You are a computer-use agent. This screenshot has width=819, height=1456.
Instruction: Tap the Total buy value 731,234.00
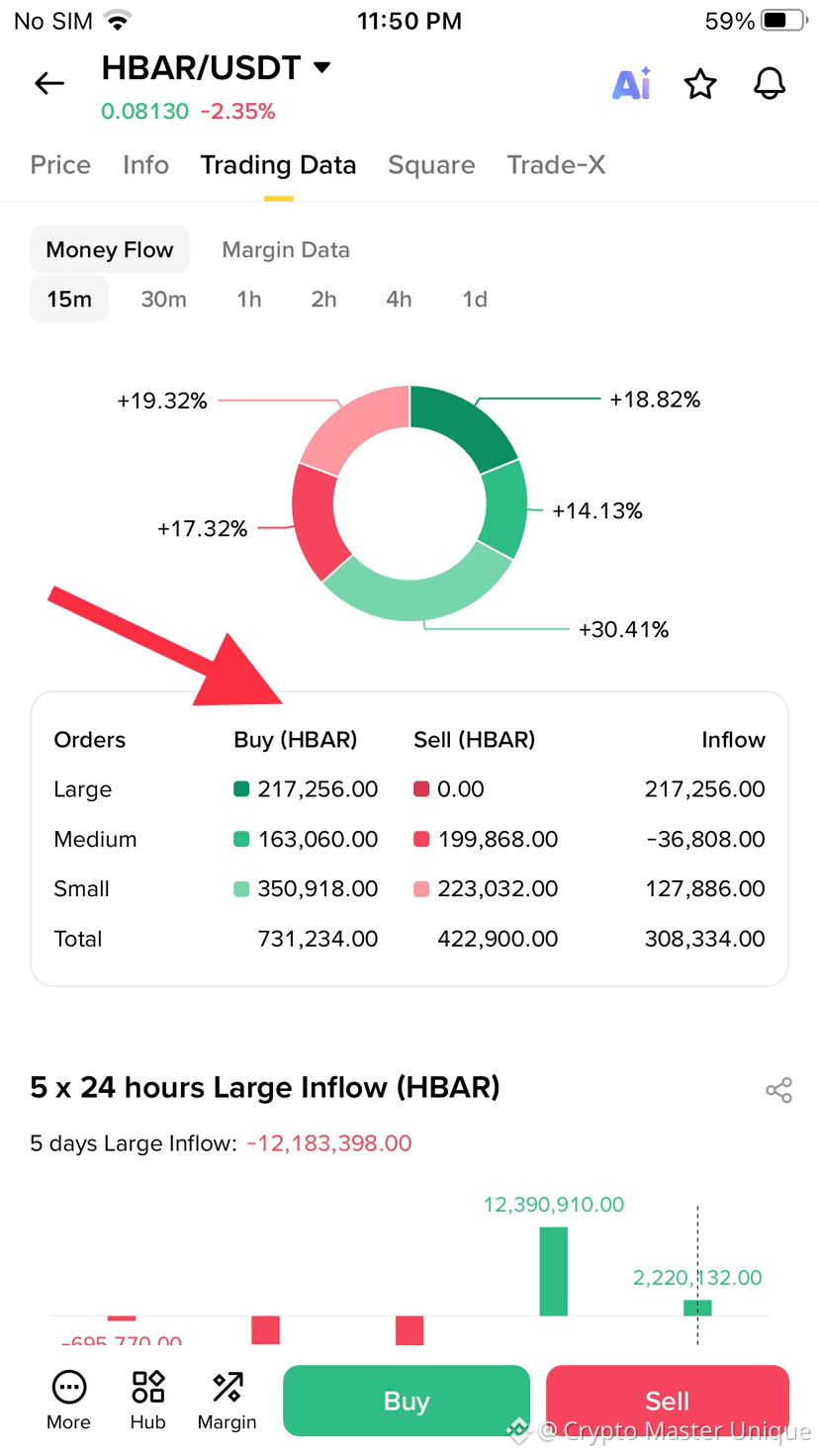click(x=318, y=939)
